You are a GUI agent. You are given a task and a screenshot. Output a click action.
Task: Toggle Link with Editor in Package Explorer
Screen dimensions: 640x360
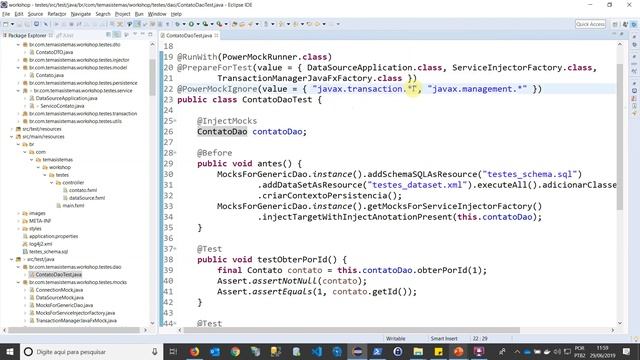(117, 35)
